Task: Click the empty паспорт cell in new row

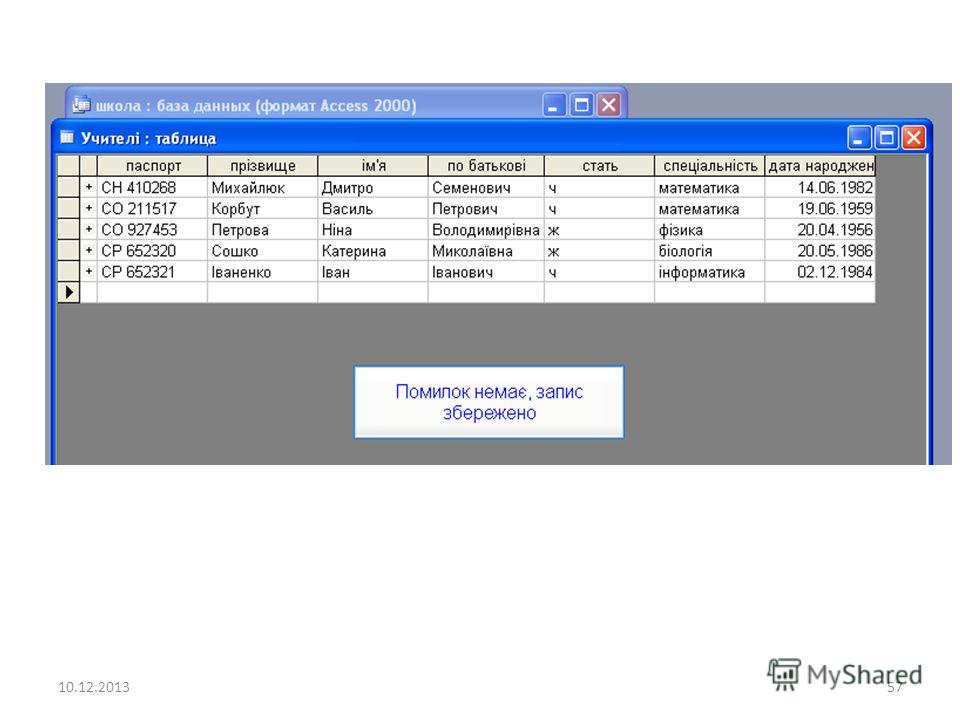Action: pos(152,293)
